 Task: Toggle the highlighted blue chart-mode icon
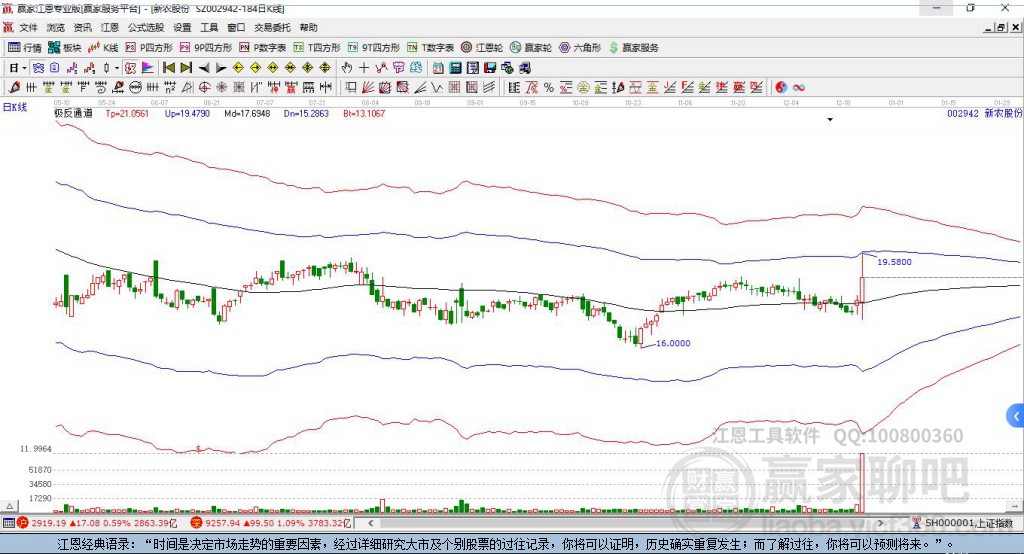[x=39, y=68]
